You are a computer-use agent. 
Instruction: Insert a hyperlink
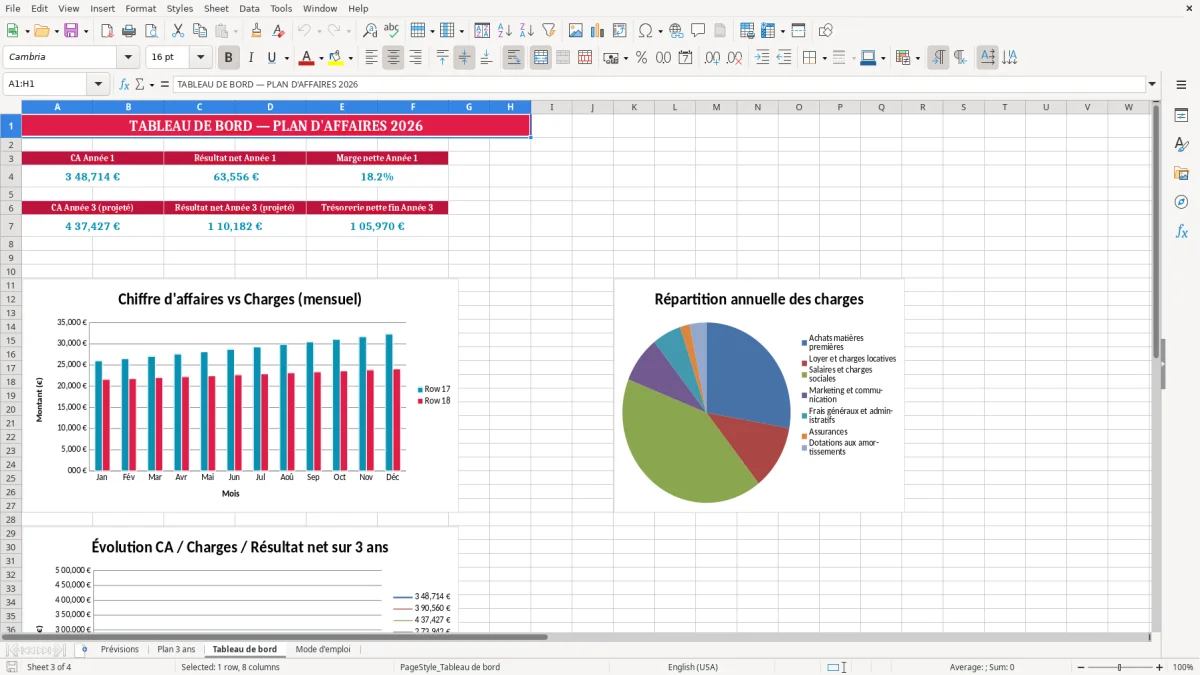tap(676, 31)
